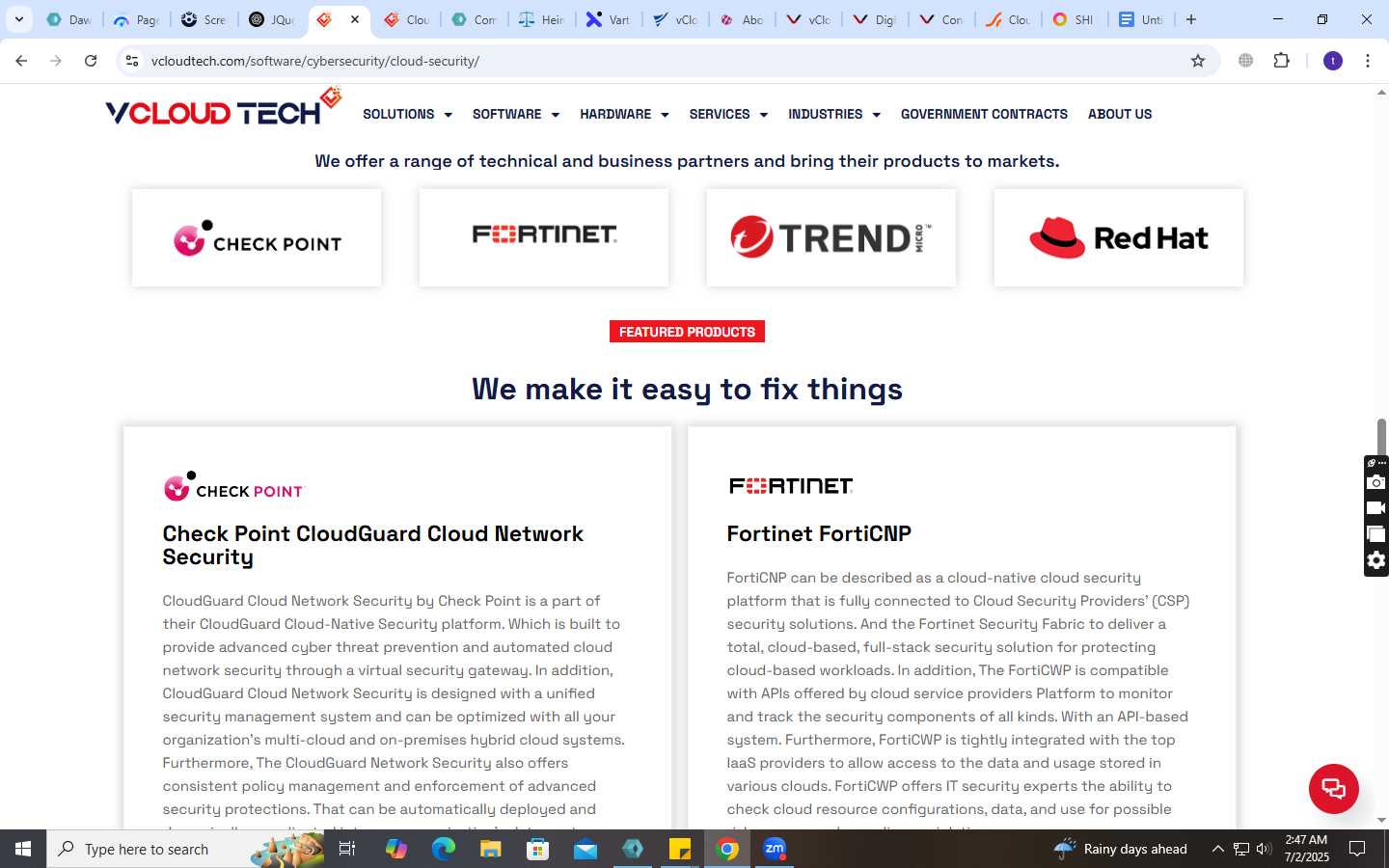Image resolution: width=1389 pixels, height=868 pixels.
Task: Click the volume speaker tray icon
Action: 1264,849
